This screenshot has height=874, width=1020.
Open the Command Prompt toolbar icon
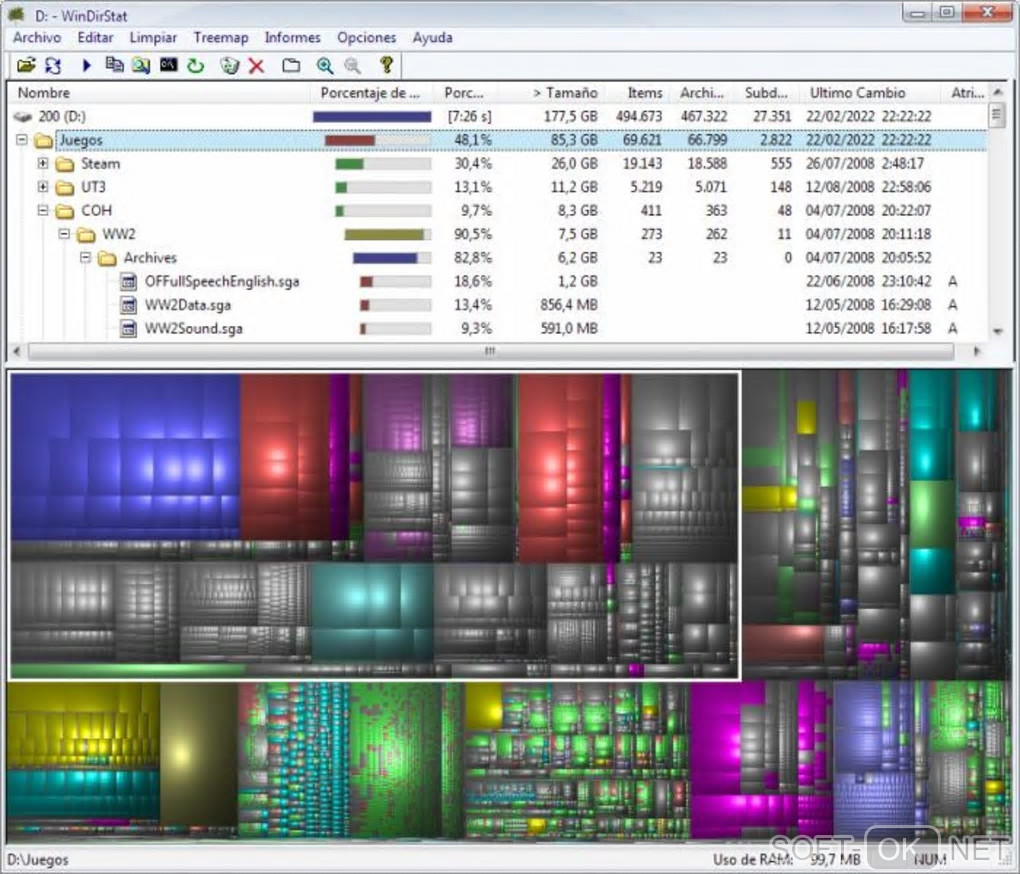pos(169,66)
